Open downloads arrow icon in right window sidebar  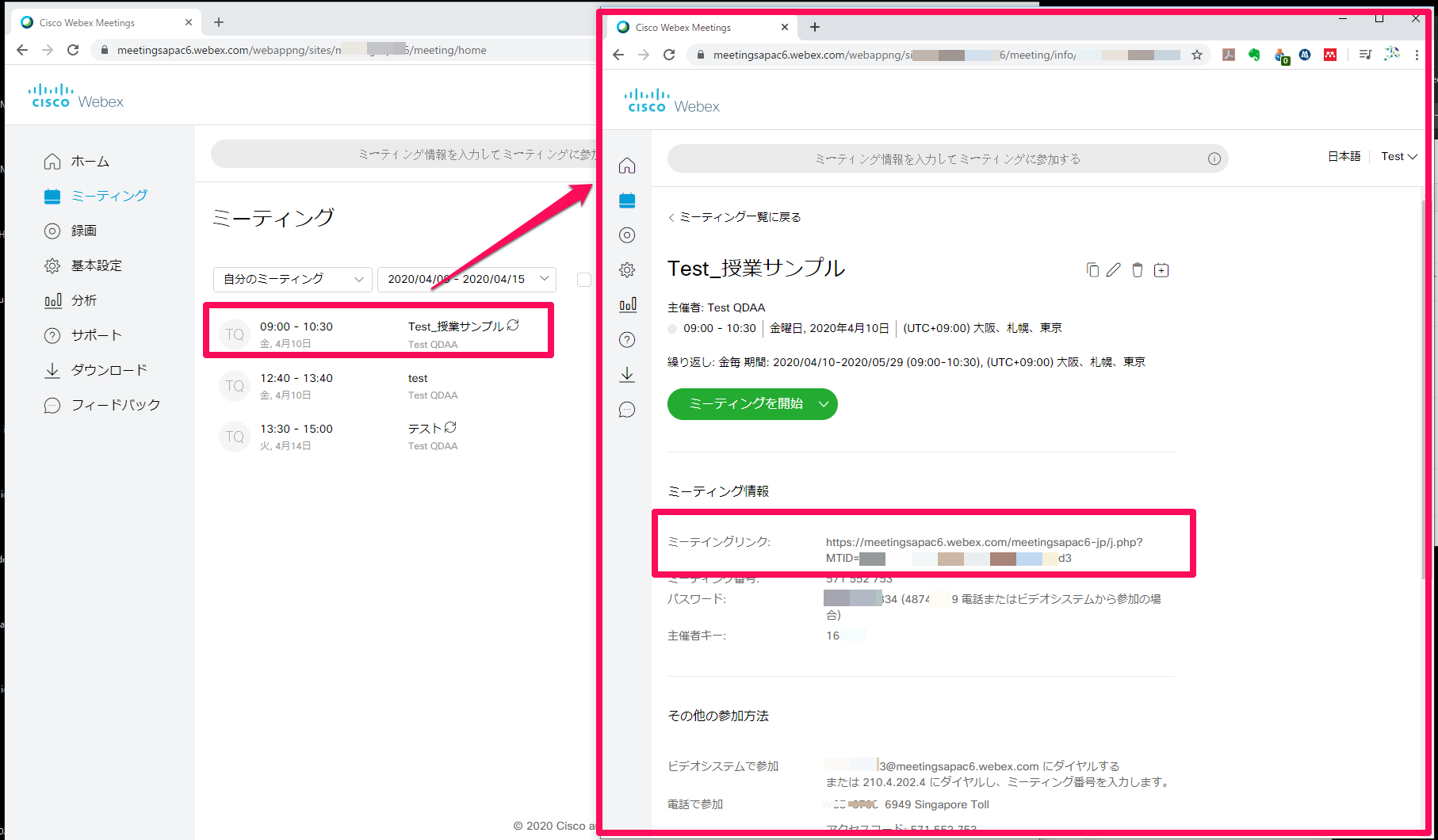coord(627,374)
